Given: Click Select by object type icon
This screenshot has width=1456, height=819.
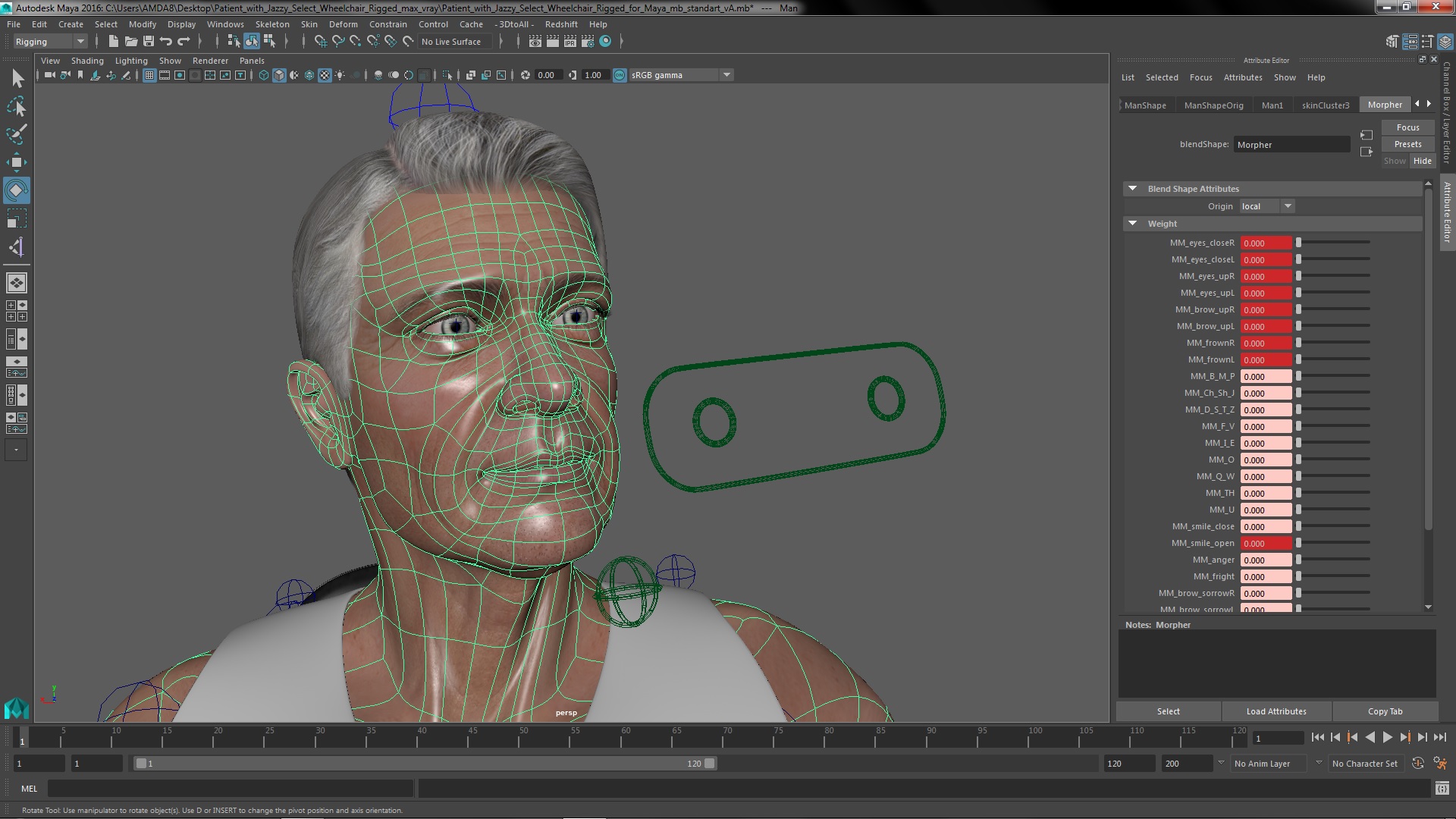Looking at the screenshot, I should [x=251, y=42].
